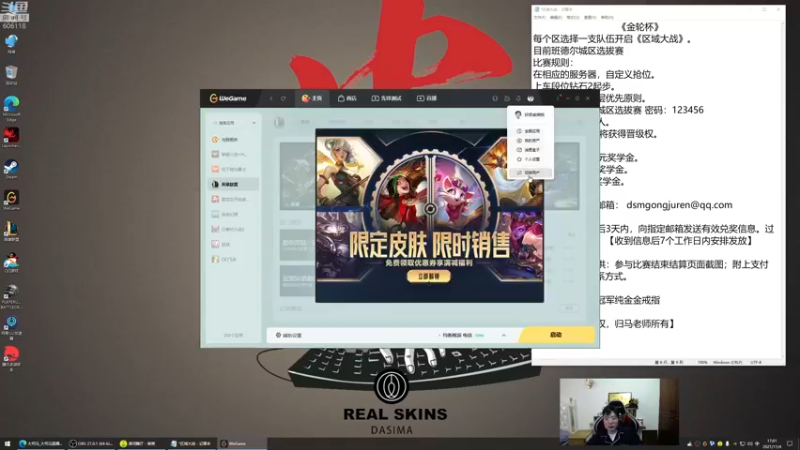The image size is (800, 450).
Task: Click the WeGame sidebar search apps field
Action: 230,123
